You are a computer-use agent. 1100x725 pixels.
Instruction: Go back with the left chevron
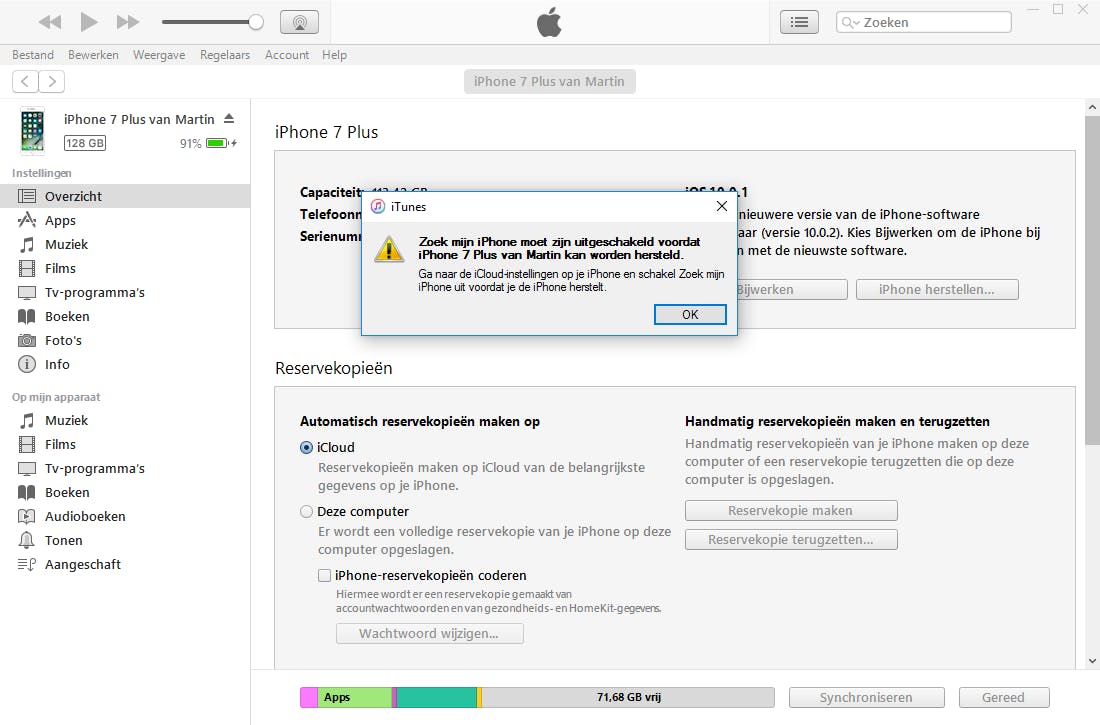[25, 81]
